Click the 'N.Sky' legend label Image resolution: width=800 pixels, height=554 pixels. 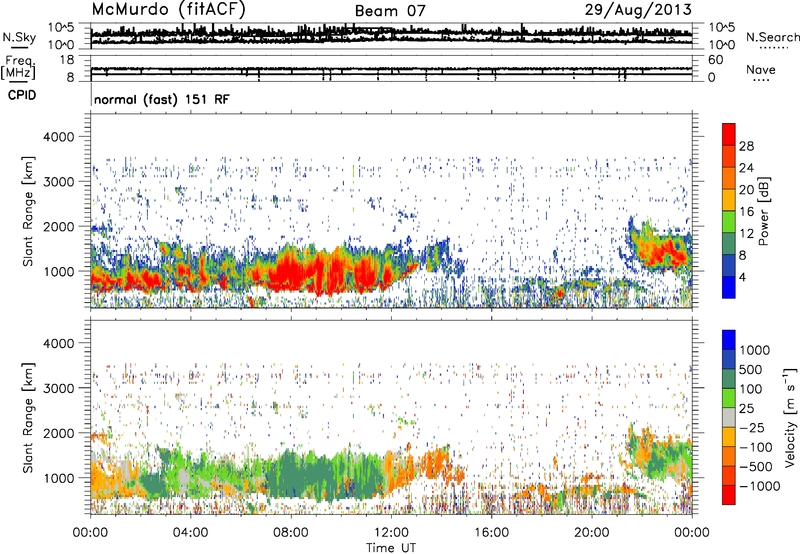(x=19, y=37)
